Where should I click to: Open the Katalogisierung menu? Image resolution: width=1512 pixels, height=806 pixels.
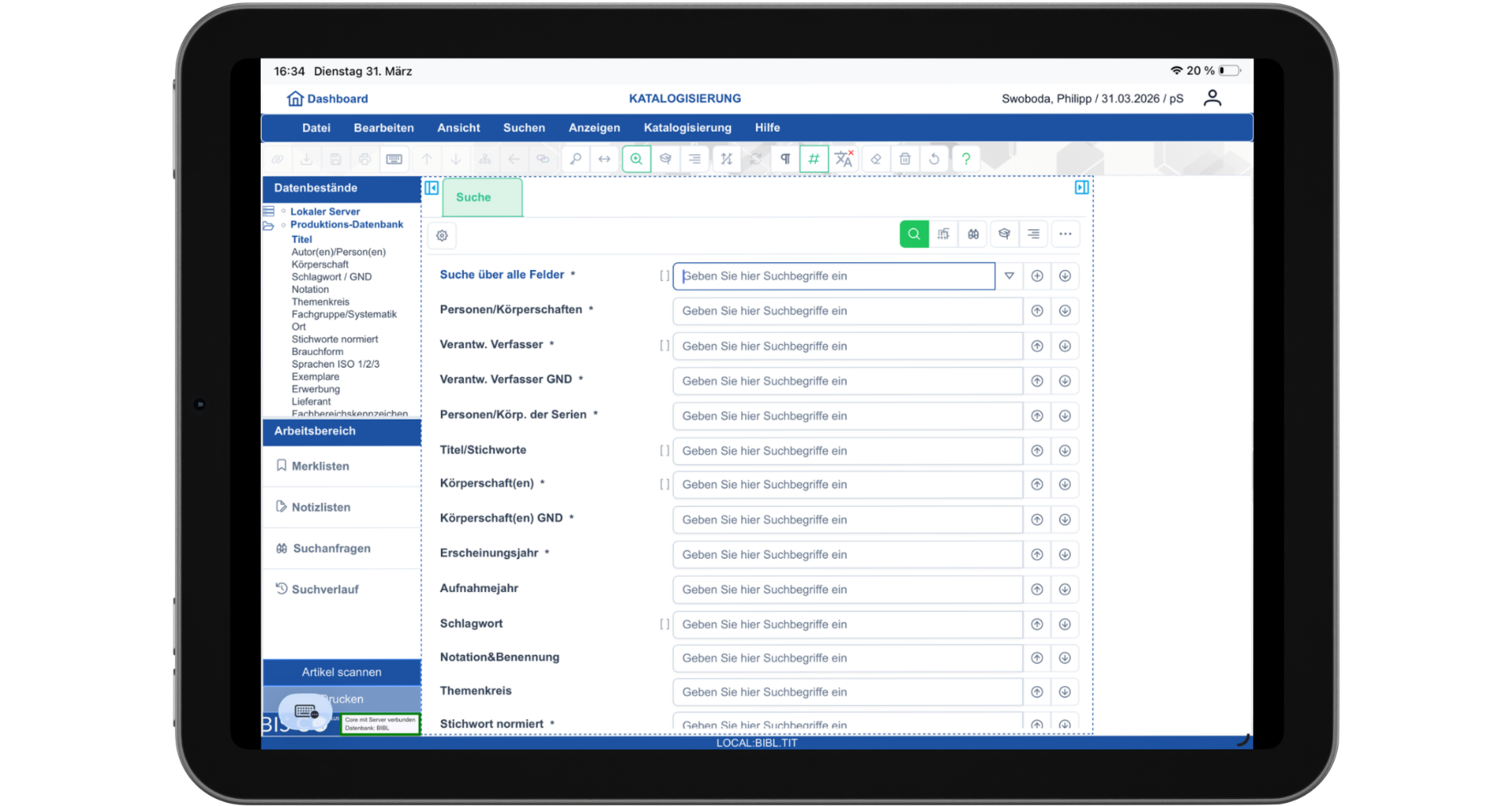coord(687,128)
